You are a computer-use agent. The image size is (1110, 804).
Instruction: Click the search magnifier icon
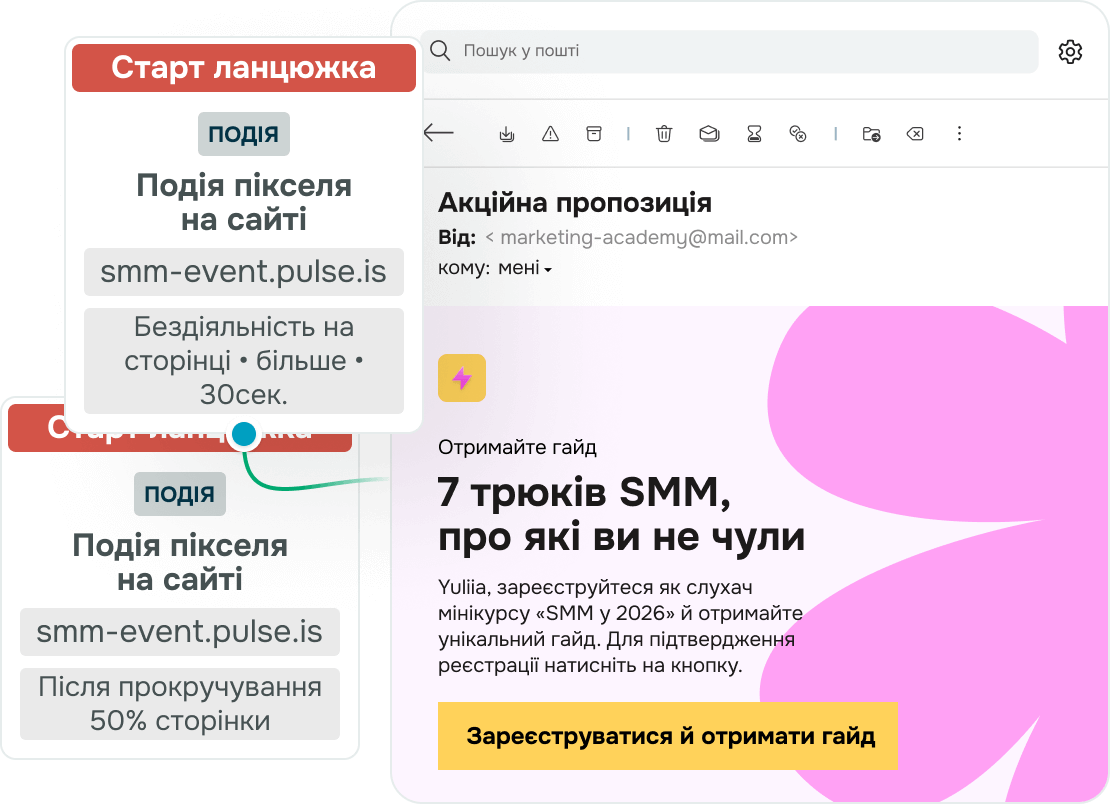440,48
